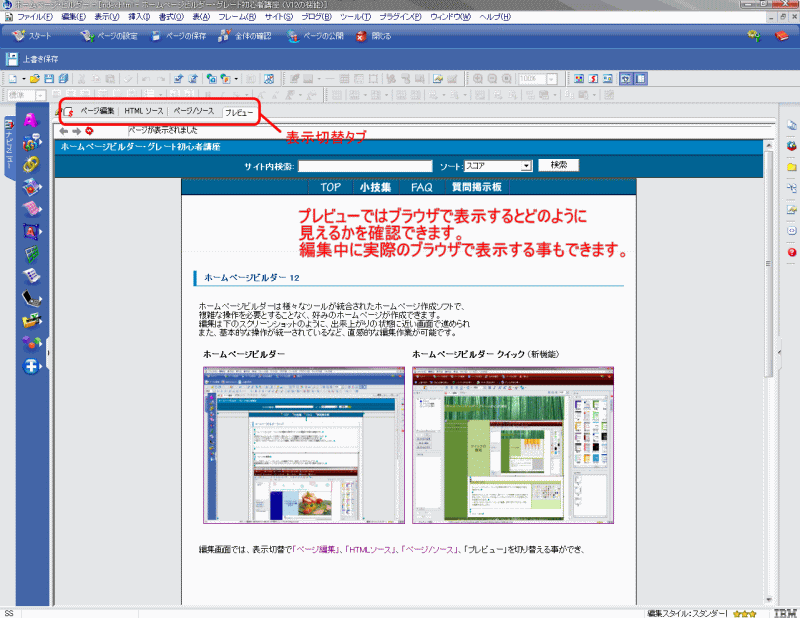
Task: Click the top document icon in right strip
Action: click(791, 125)
